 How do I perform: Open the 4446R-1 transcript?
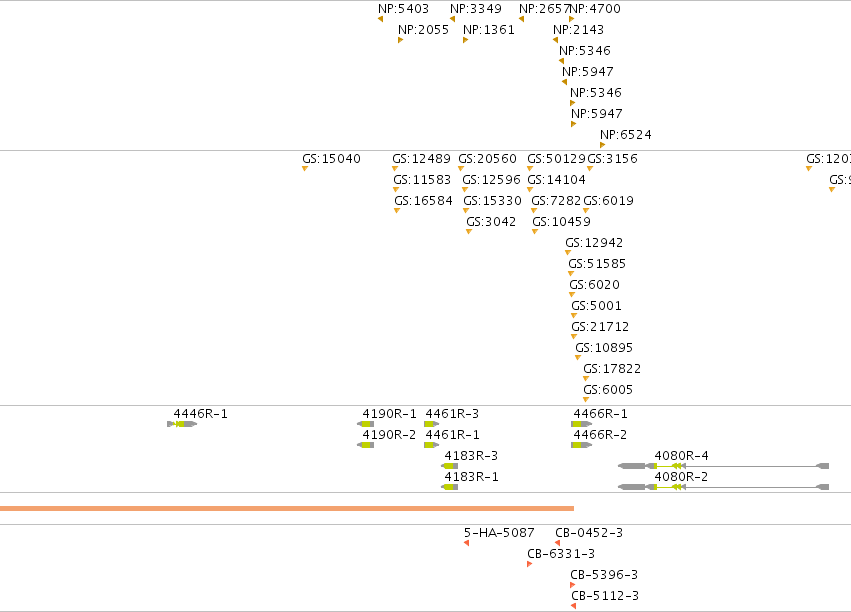click(x=182, y=424)
